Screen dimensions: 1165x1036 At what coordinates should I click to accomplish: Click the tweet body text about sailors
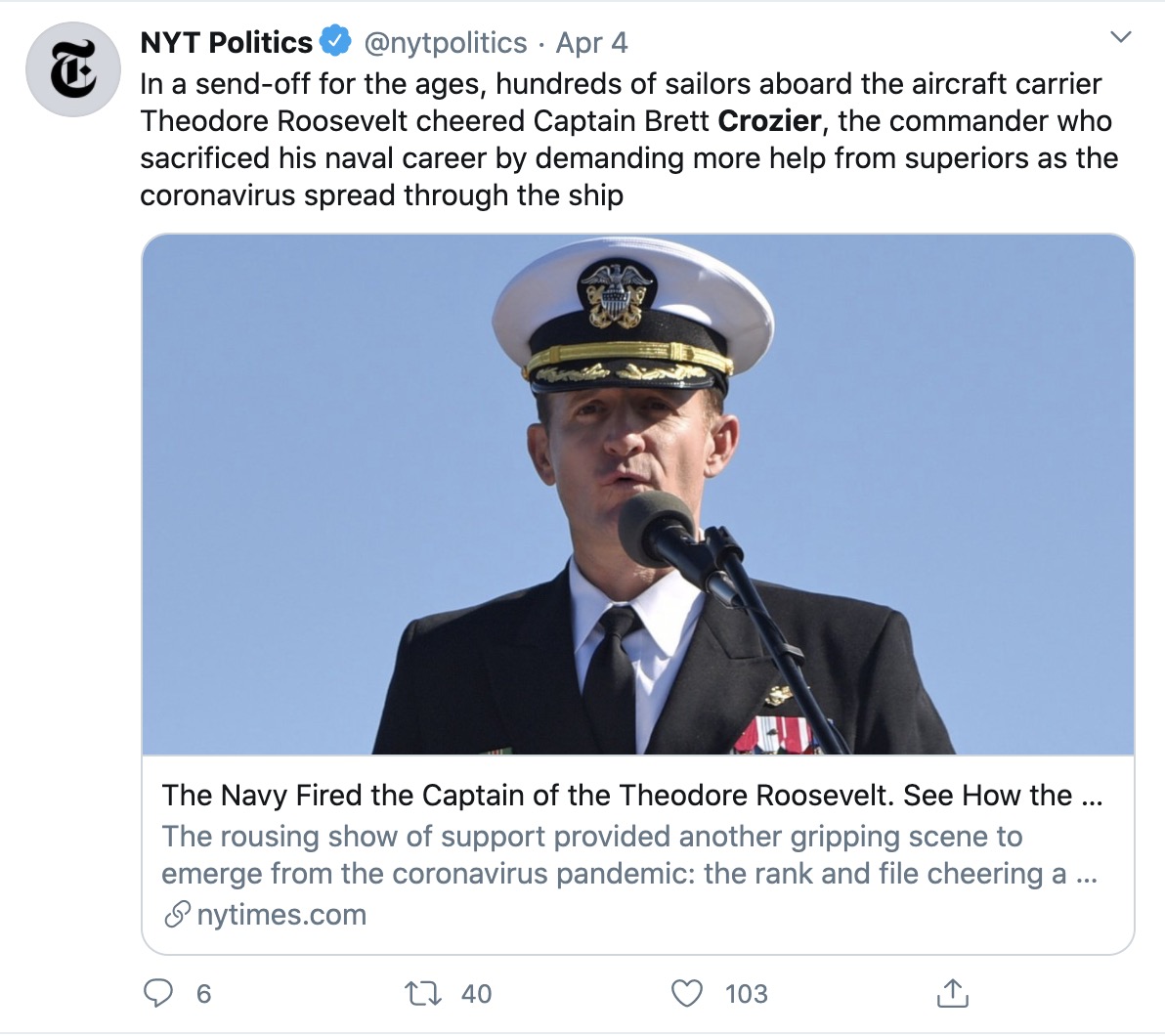tap(626, 140)
